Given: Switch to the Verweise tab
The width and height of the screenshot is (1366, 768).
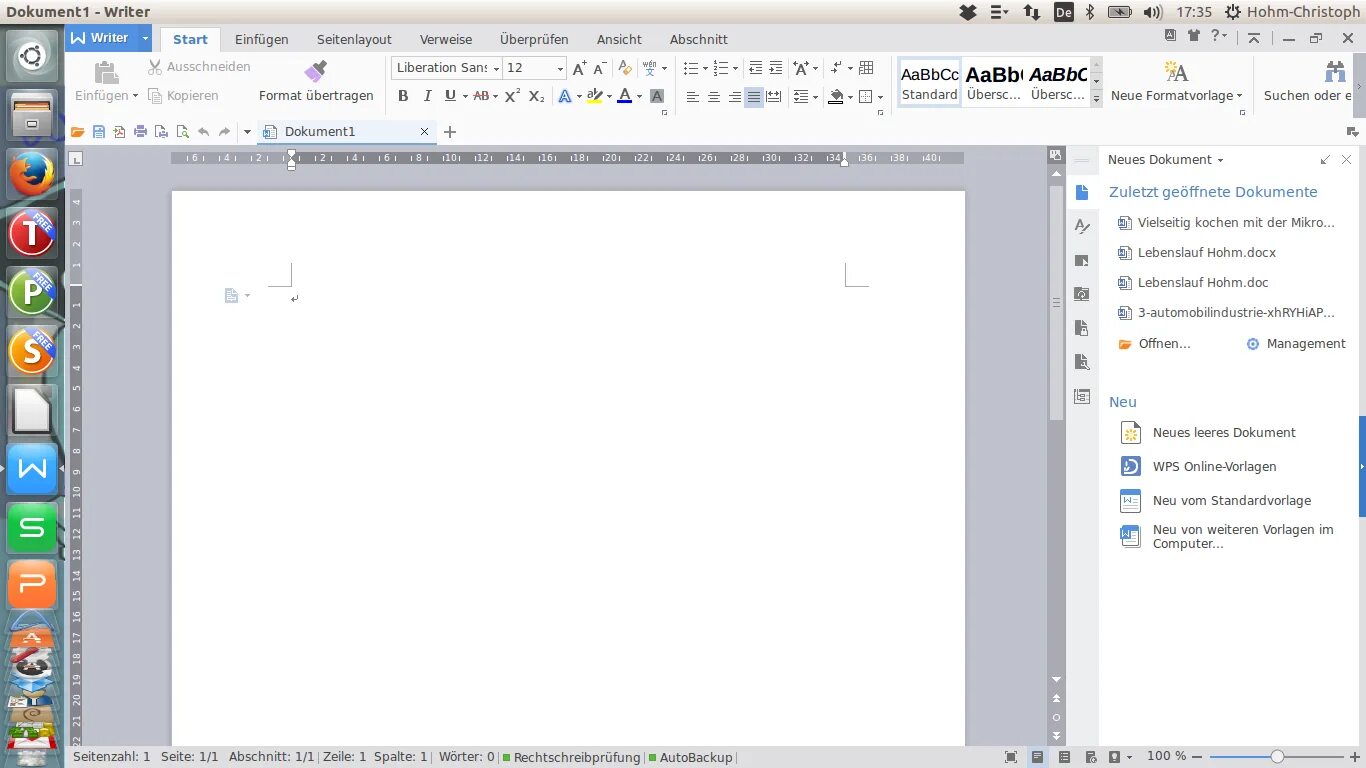Looking at the screenshot, I should pyautogui.click(x=446, y=39).
